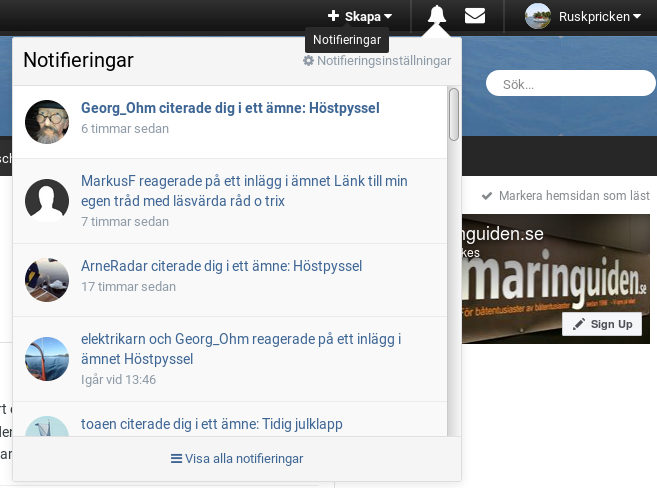Open toaen citerade dig Tidig julklapp notification

pyautogui.click(x=212, y=424)
